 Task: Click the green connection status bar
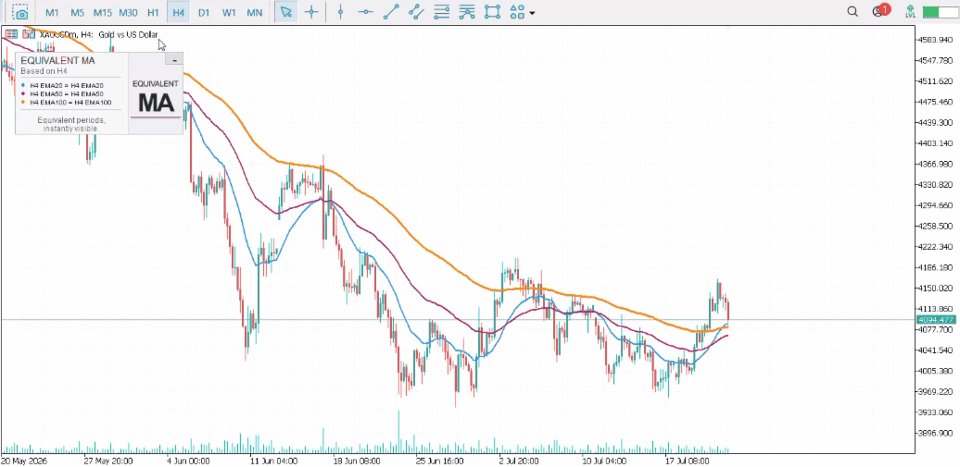point(939,12)
